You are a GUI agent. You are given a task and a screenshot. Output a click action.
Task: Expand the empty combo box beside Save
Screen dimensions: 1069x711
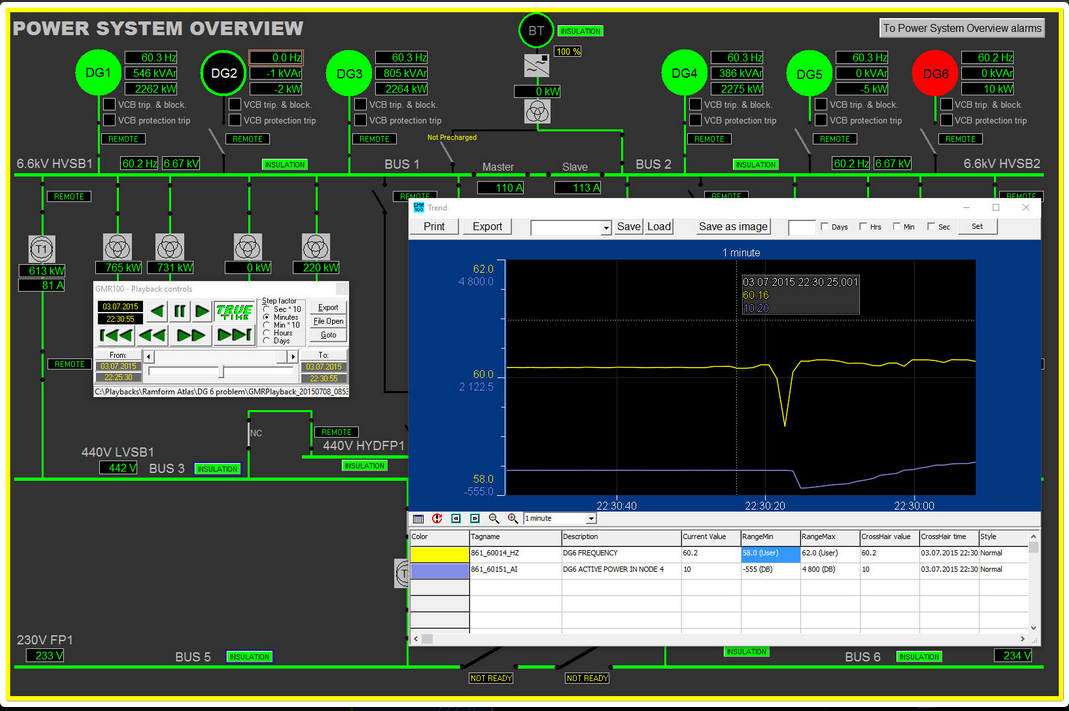pos(606,228)
